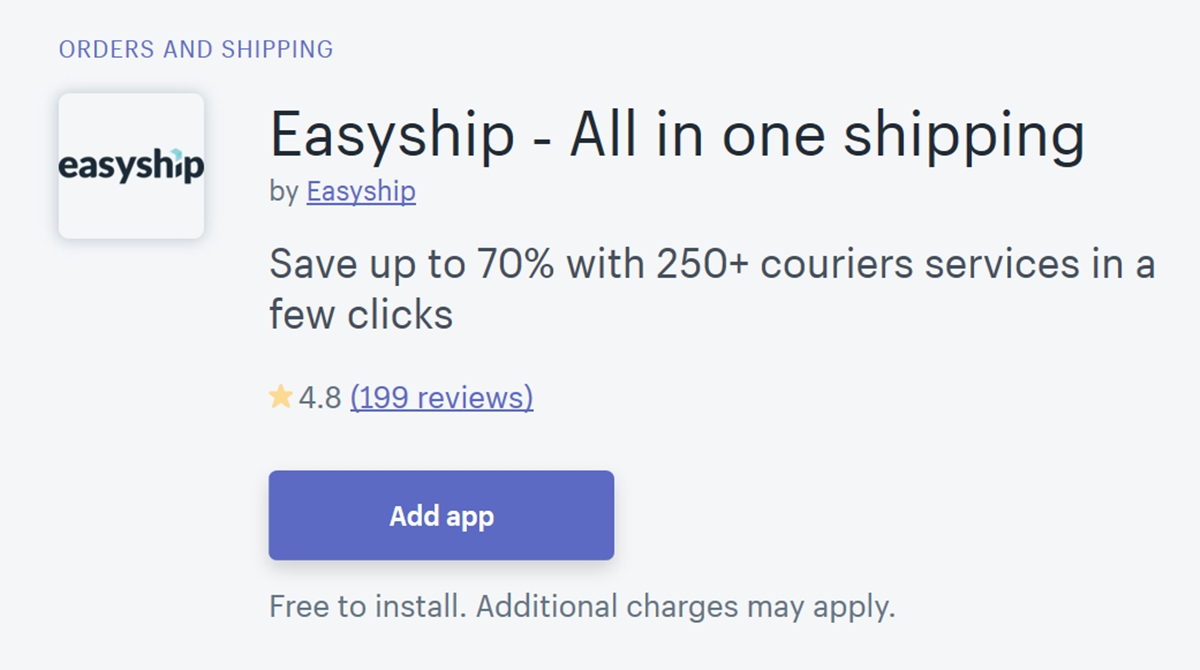Open the Easyship developer link
The width and height of the screenshot is (1200, 670).
[361, 191]
